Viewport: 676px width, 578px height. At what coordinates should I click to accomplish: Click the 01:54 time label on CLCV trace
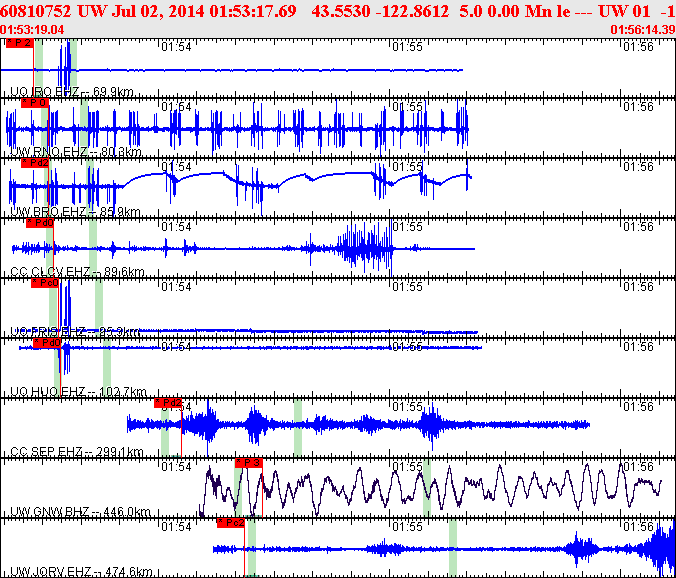point(176,226)
